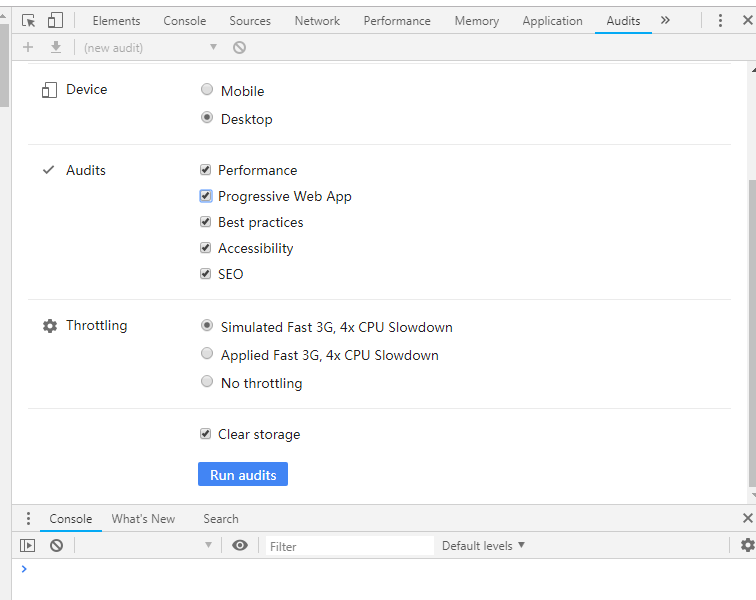Screen dimensions: 756x600
Task: Click the clear console icon
Action: point(56,545)
